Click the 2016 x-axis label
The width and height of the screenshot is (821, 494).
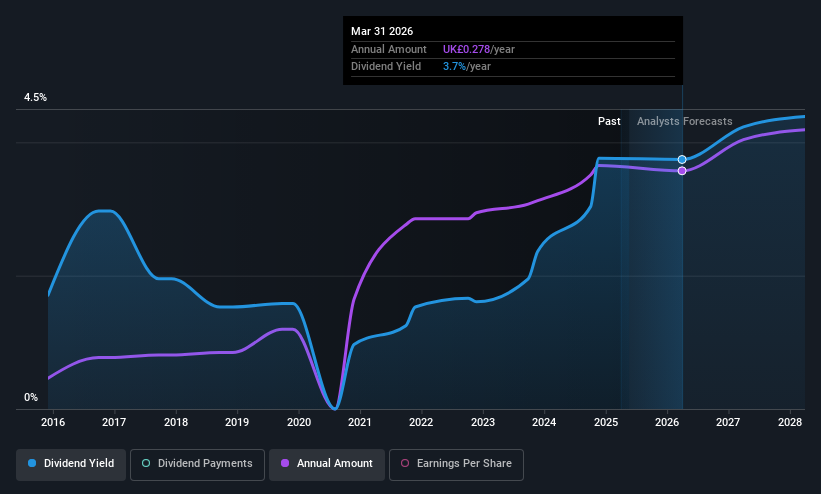(x=53, y=422)
